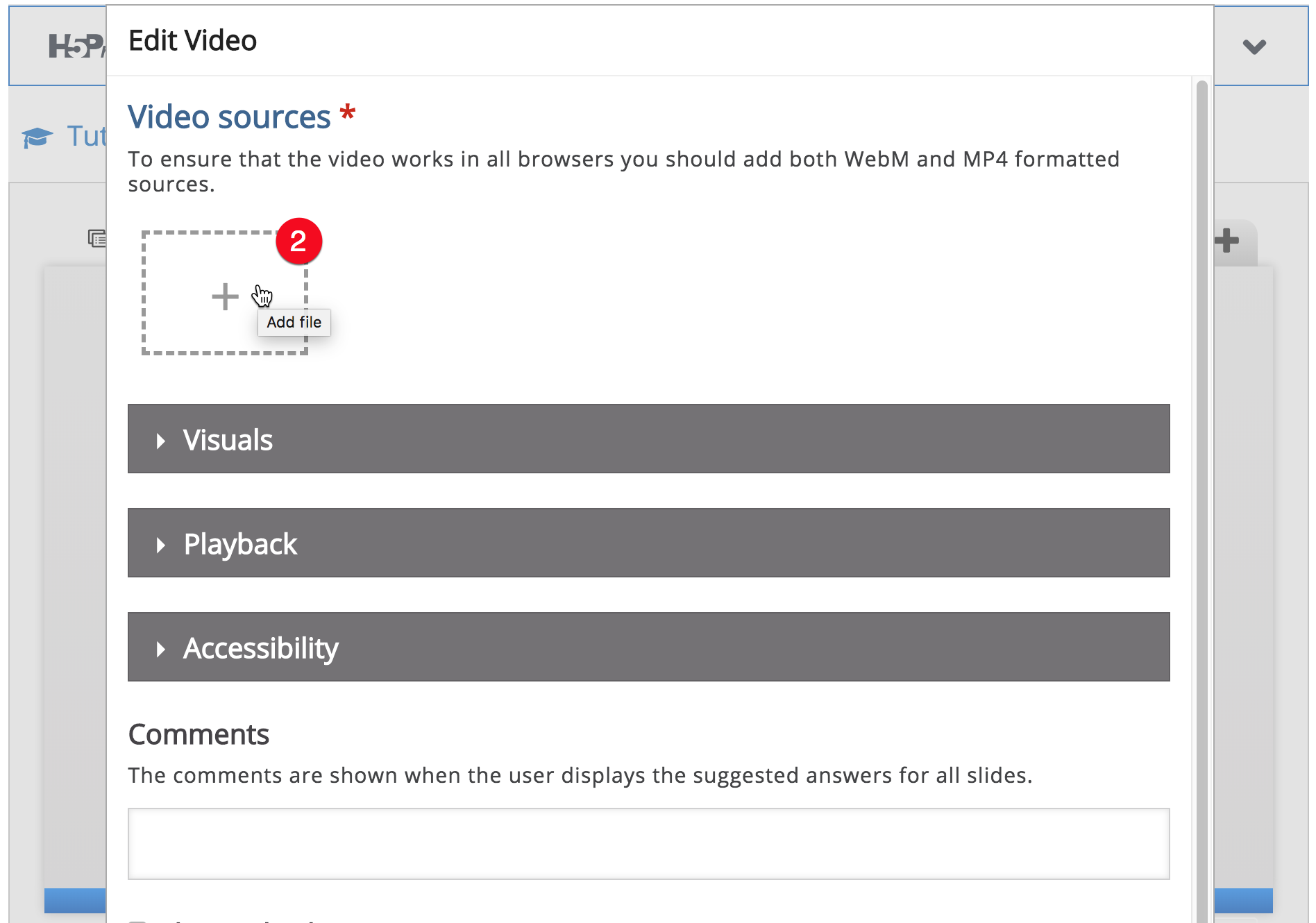Click the plus tab icon at the right edge

(x=1227, y=241)
